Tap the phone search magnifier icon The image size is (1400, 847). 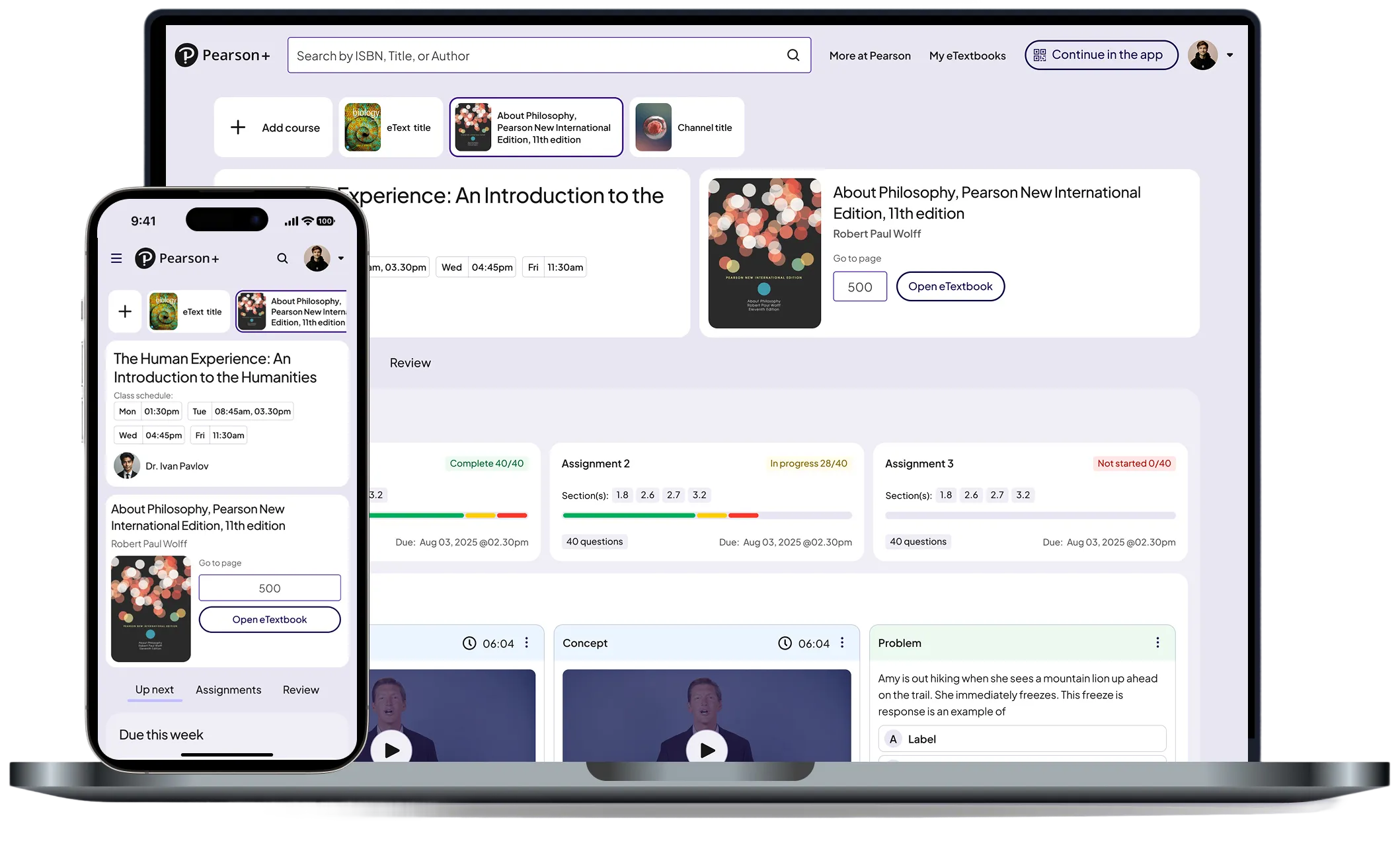point(282,258)
